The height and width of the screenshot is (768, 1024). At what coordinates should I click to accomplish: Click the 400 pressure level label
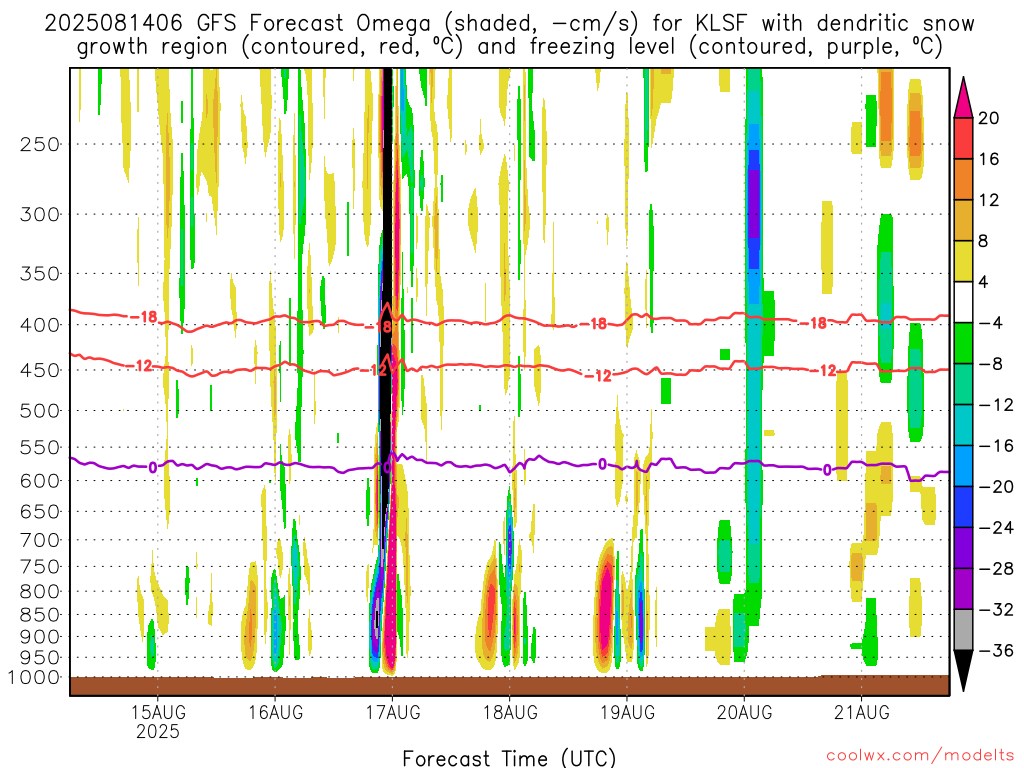pyautogui.click(x=40, y=325)
